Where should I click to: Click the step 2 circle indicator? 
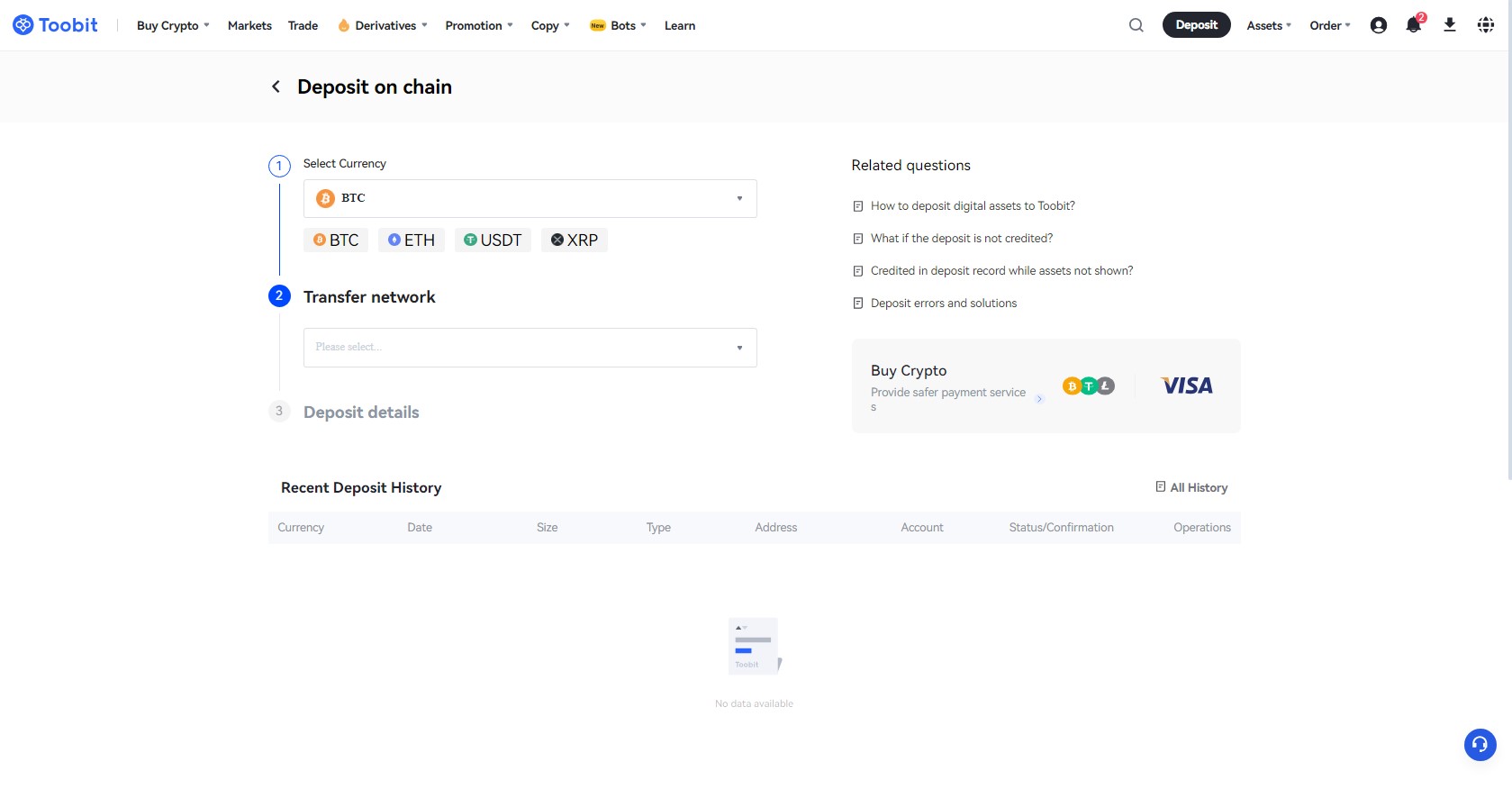click(279, 295)
